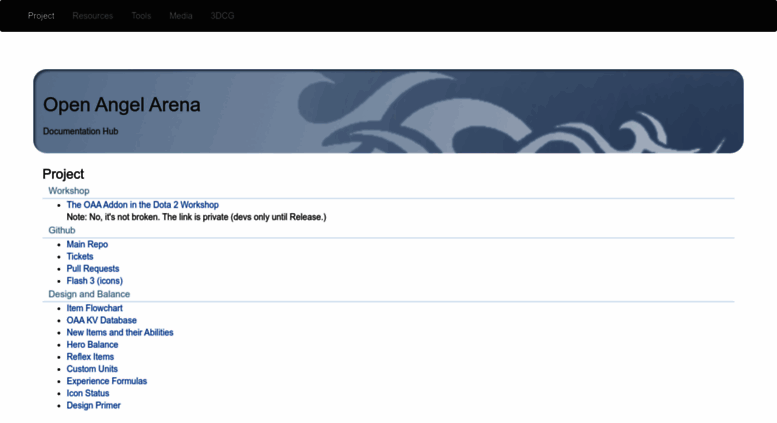Open the 3DCG navigation item
777x423 pixels.
(x=222, y=16)
